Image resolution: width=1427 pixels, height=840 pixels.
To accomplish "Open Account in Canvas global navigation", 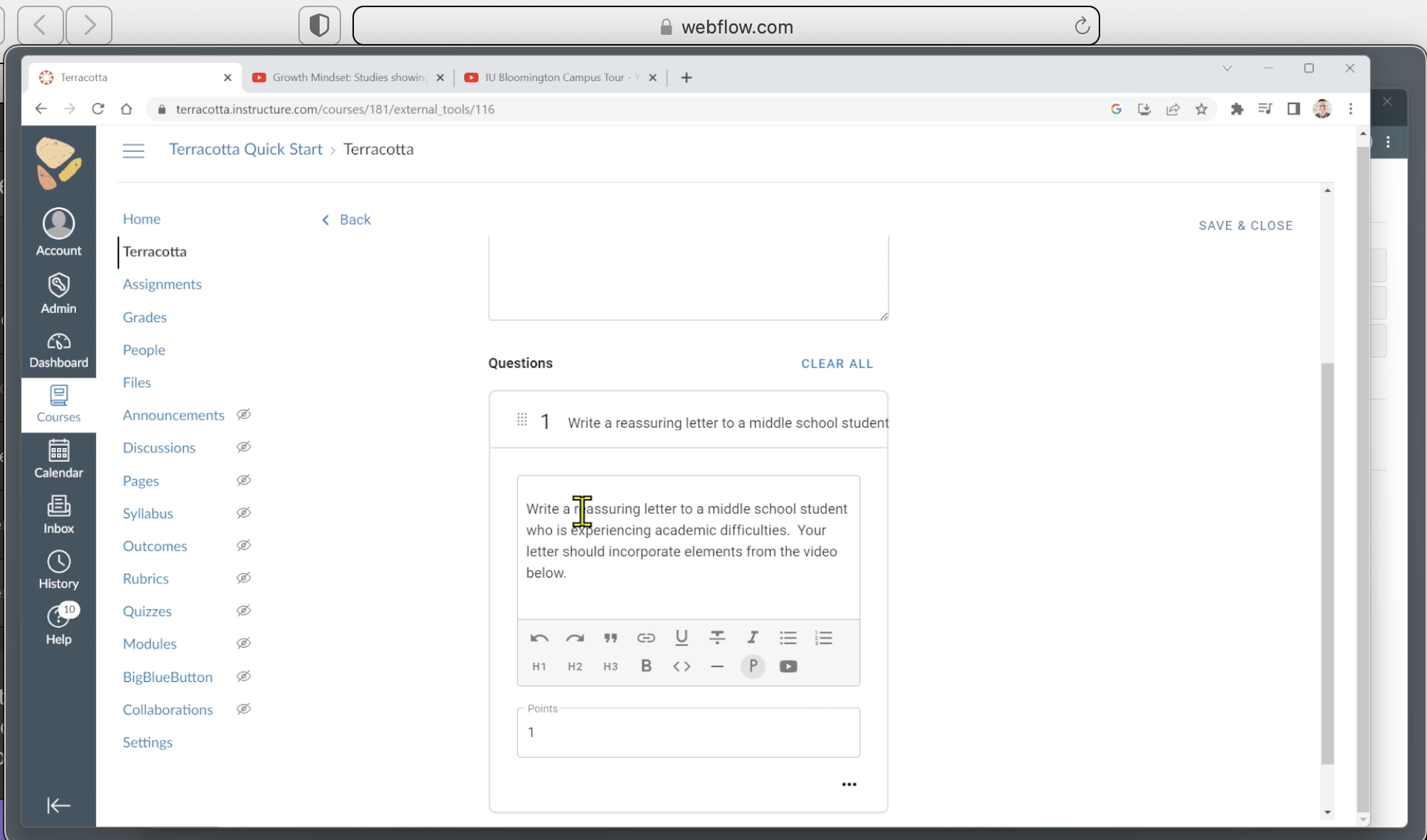I will click(58, 232).
